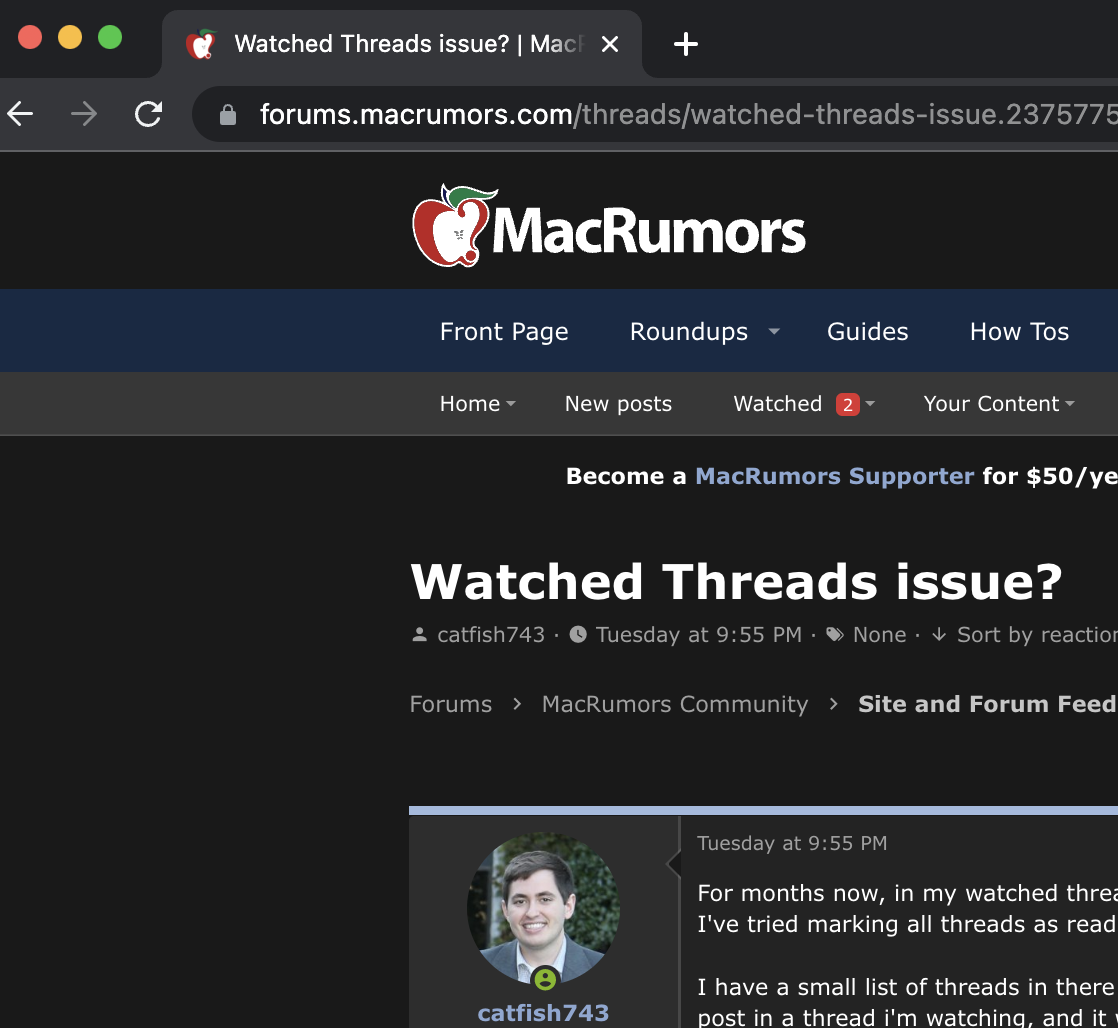Screen dimensions: 1118x1028
Task: Click the address bar URL
Action: (x=688, y=114)
